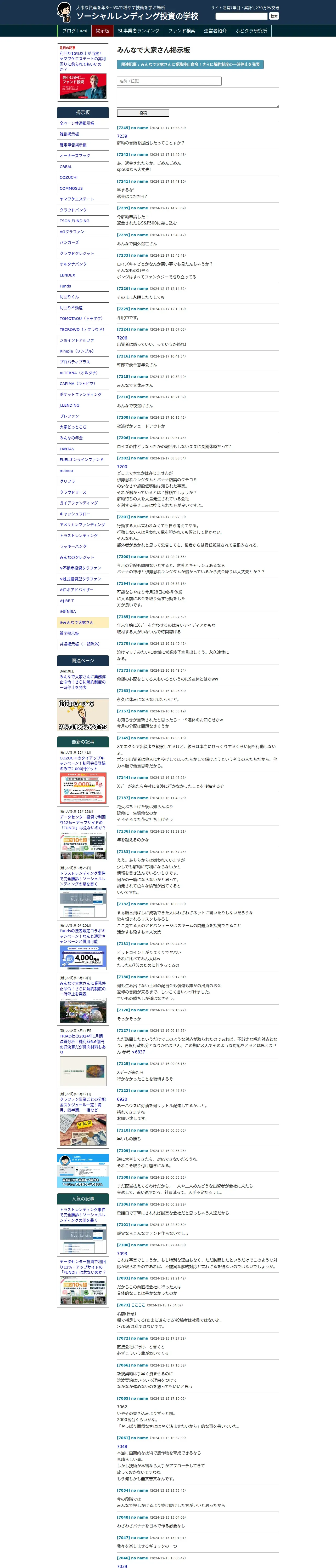This screenshot has height=1568, width=336.
Task: Click Funds 4,000円 campaign thumbnail
Action: pos(83,958)
